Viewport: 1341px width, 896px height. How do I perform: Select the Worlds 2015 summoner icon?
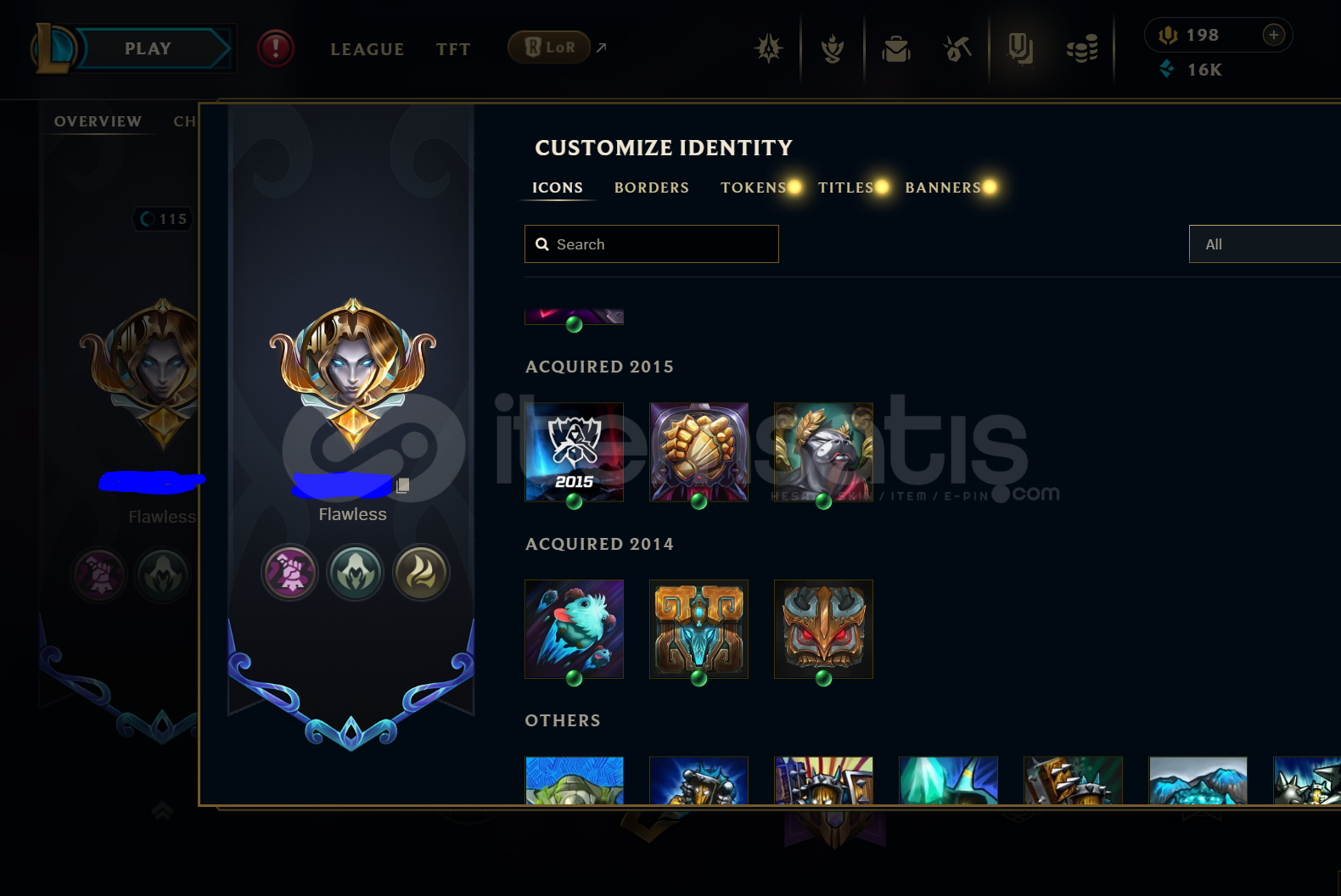575,452
